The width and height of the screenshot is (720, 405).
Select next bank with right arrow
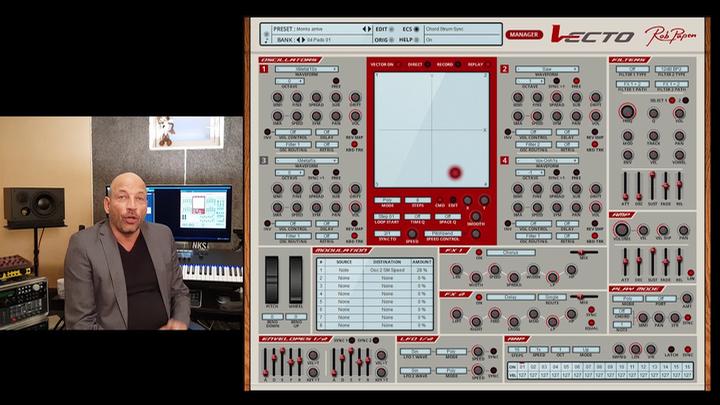coord(303,40)
